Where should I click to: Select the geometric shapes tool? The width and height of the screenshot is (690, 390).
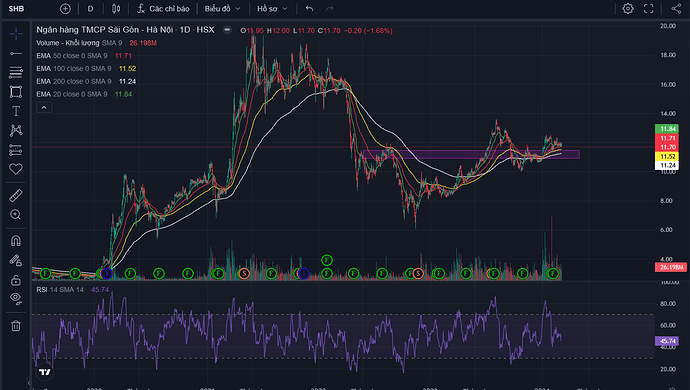pyautogui.click(x=16, y=92)
